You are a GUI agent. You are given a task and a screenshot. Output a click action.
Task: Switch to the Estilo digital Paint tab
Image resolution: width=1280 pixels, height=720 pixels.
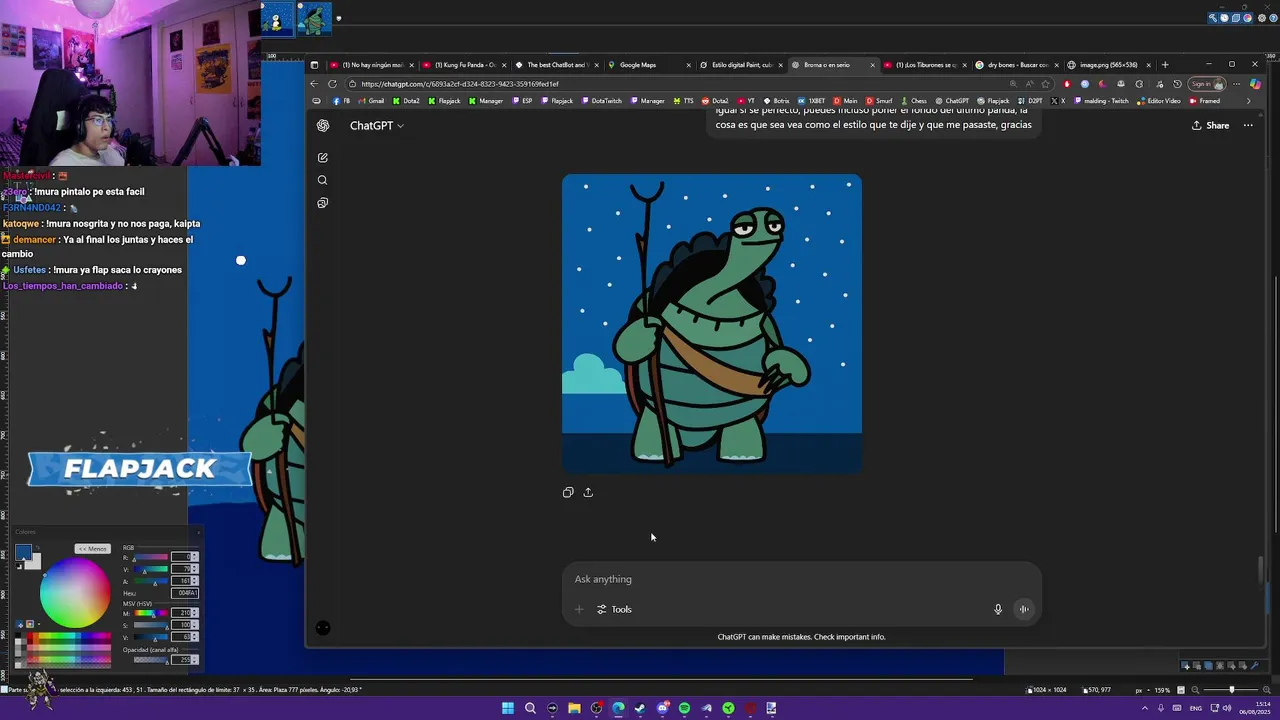click(740, 65)
